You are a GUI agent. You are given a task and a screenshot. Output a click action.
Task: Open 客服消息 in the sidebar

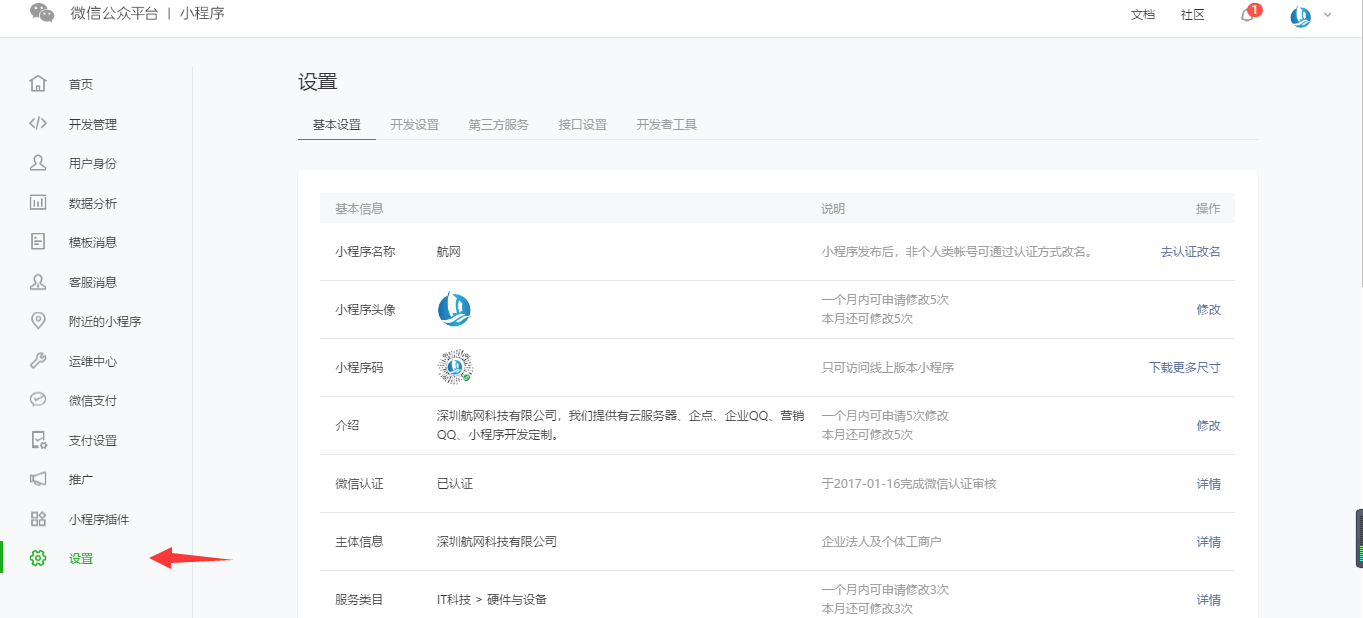tap(93, 282)
